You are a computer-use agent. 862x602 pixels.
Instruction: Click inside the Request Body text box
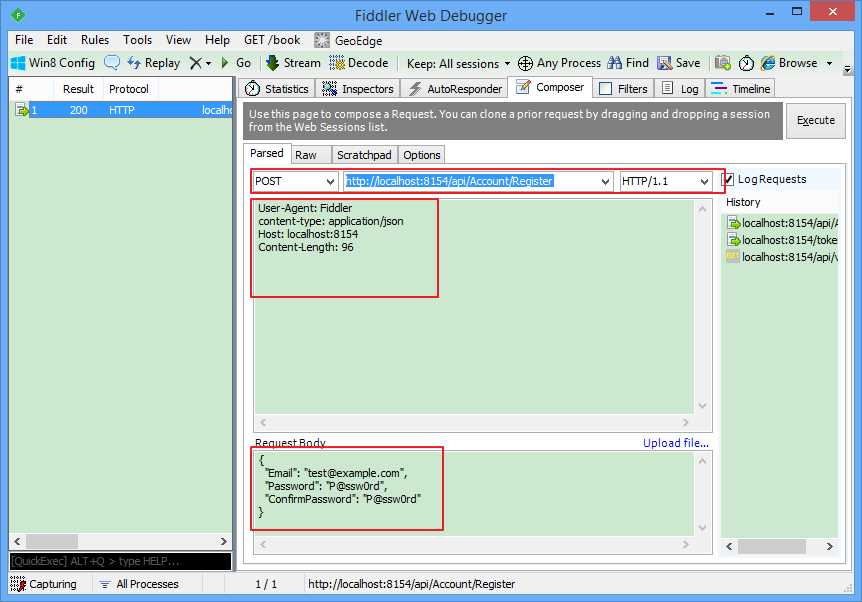(474, 493)
